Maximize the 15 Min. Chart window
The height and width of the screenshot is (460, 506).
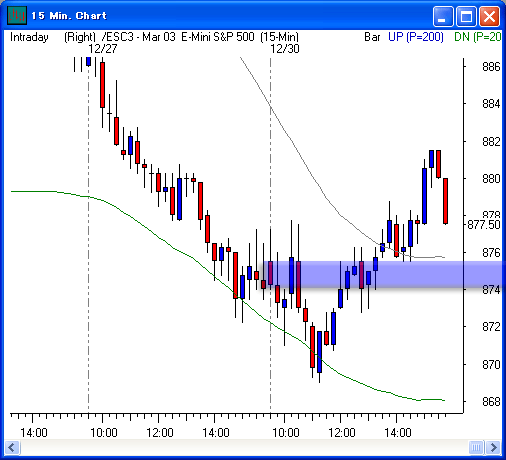pyautogui.click(x=466, y=16)
